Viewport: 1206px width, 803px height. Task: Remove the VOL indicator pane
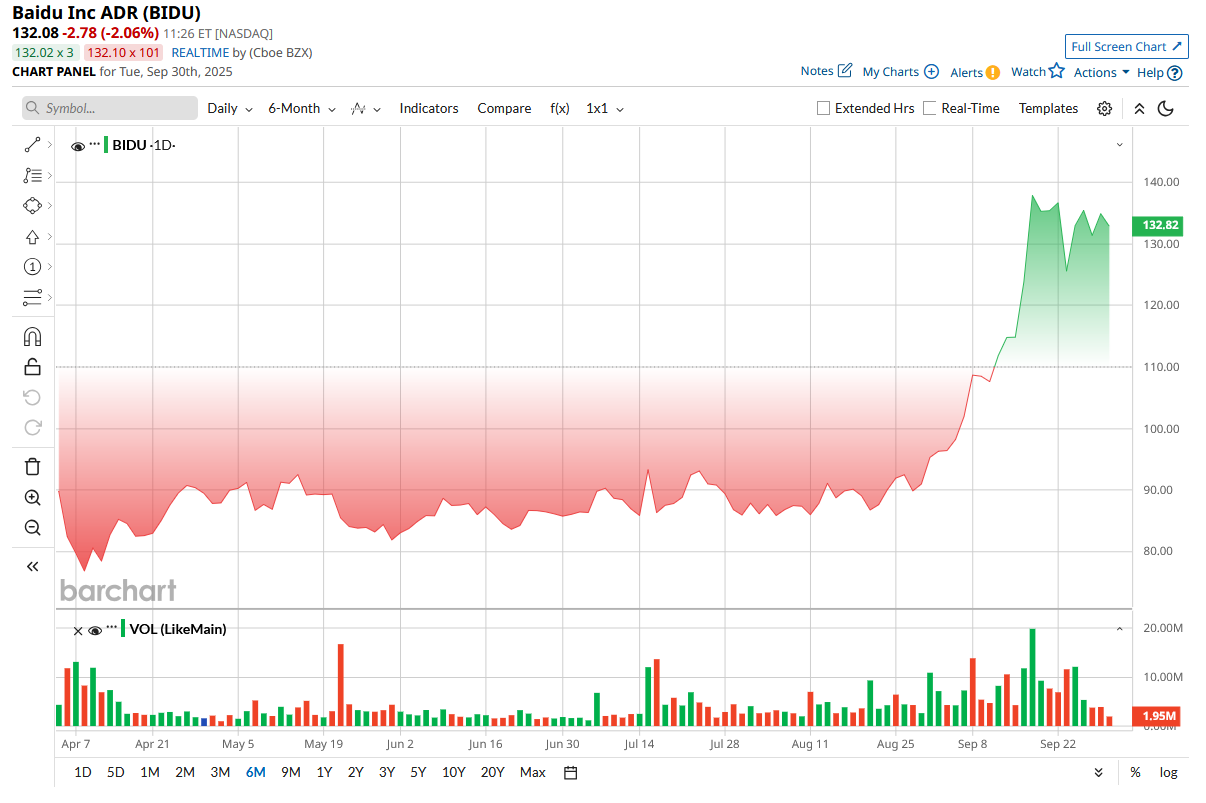[x=78, y=630]
